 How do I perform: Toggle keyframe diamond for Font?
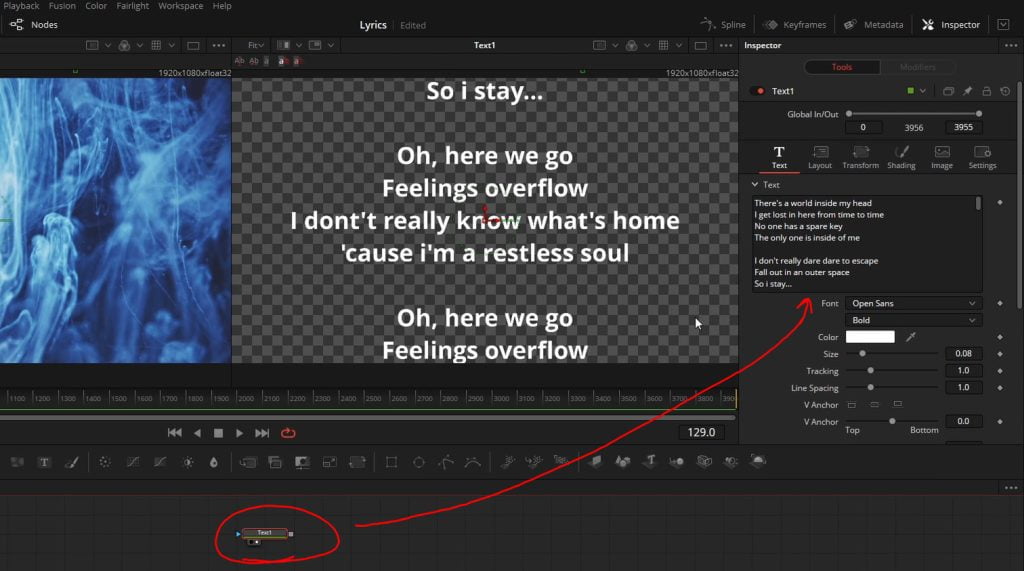coord(1000,303)
